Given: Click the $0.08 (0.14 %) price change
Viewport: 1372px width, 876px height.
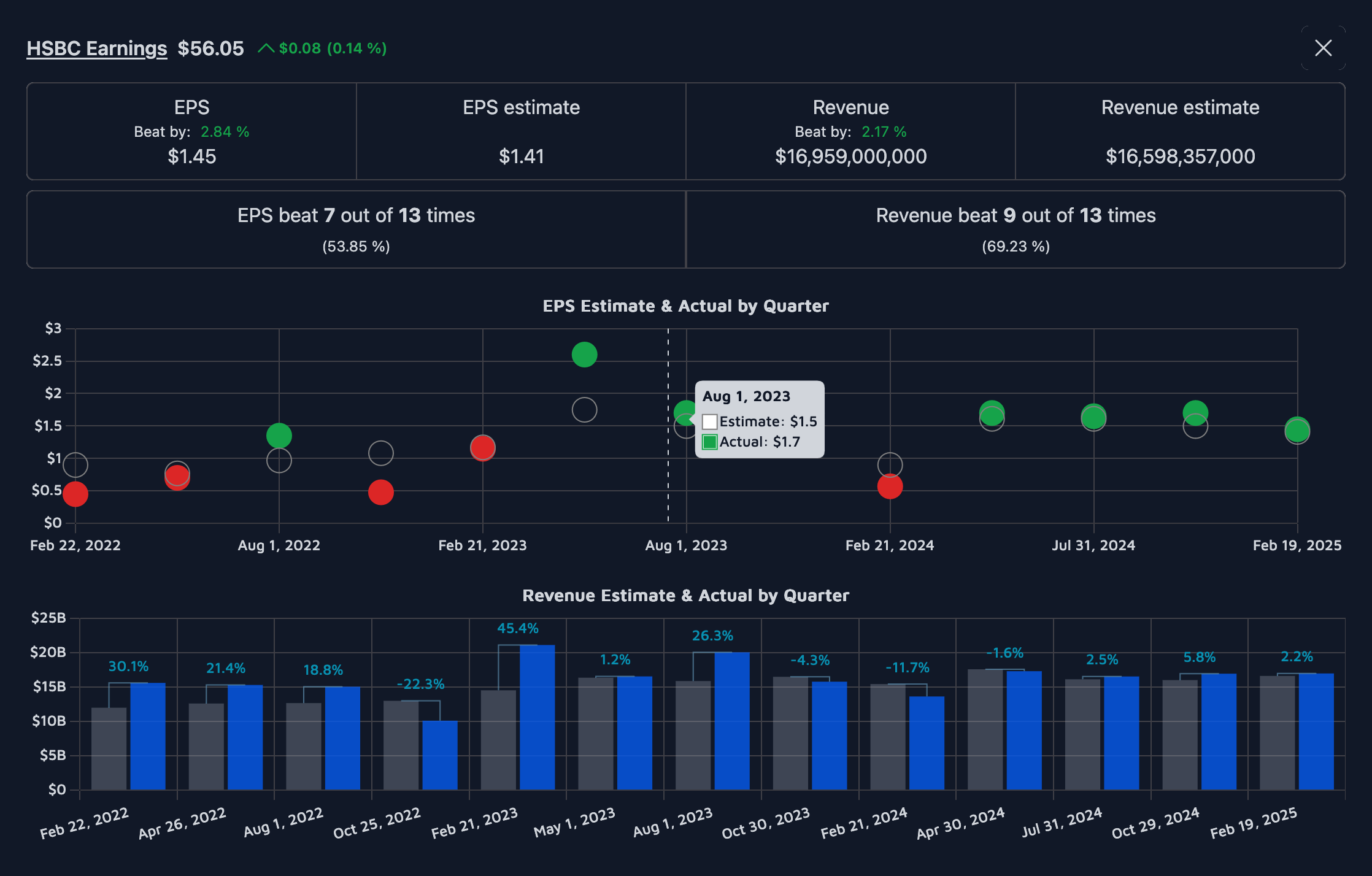Looking at the screenshot, I should [x=333, y=48].
